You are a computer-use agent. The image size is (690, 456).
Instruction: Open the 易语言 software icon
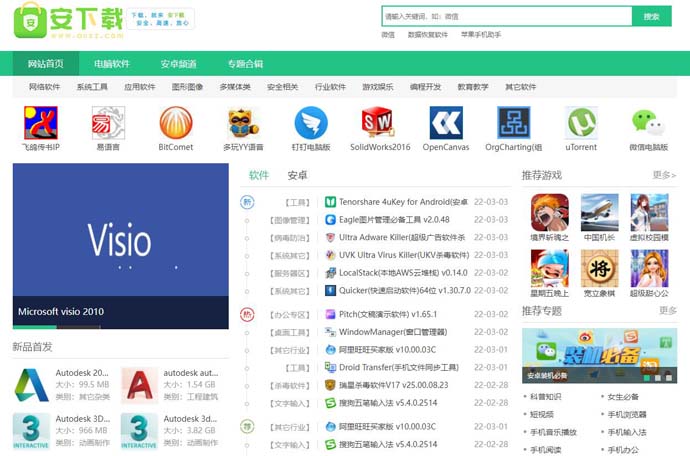coord(108,123)
